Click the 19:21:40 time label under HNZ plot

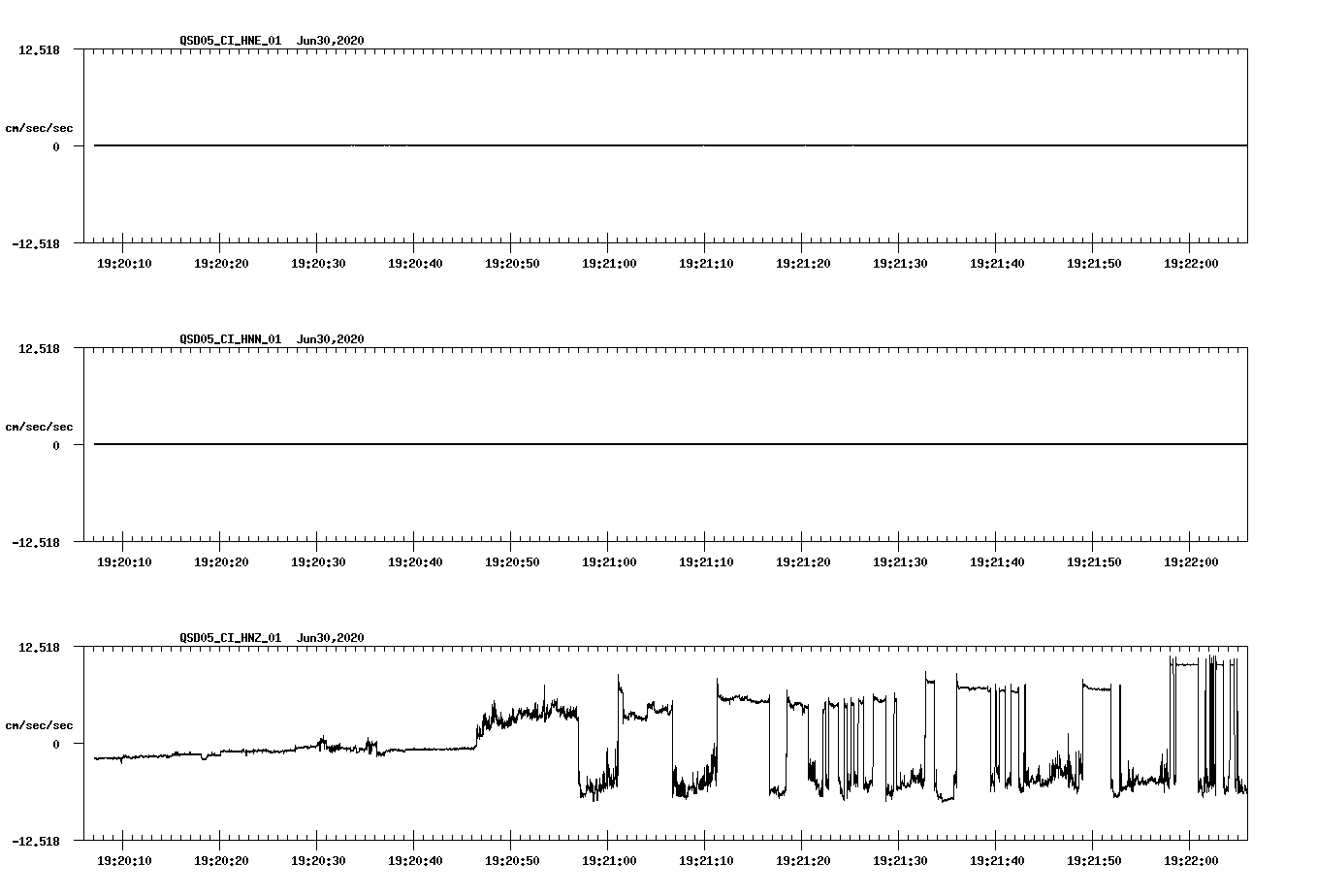(x=997, y=861)
